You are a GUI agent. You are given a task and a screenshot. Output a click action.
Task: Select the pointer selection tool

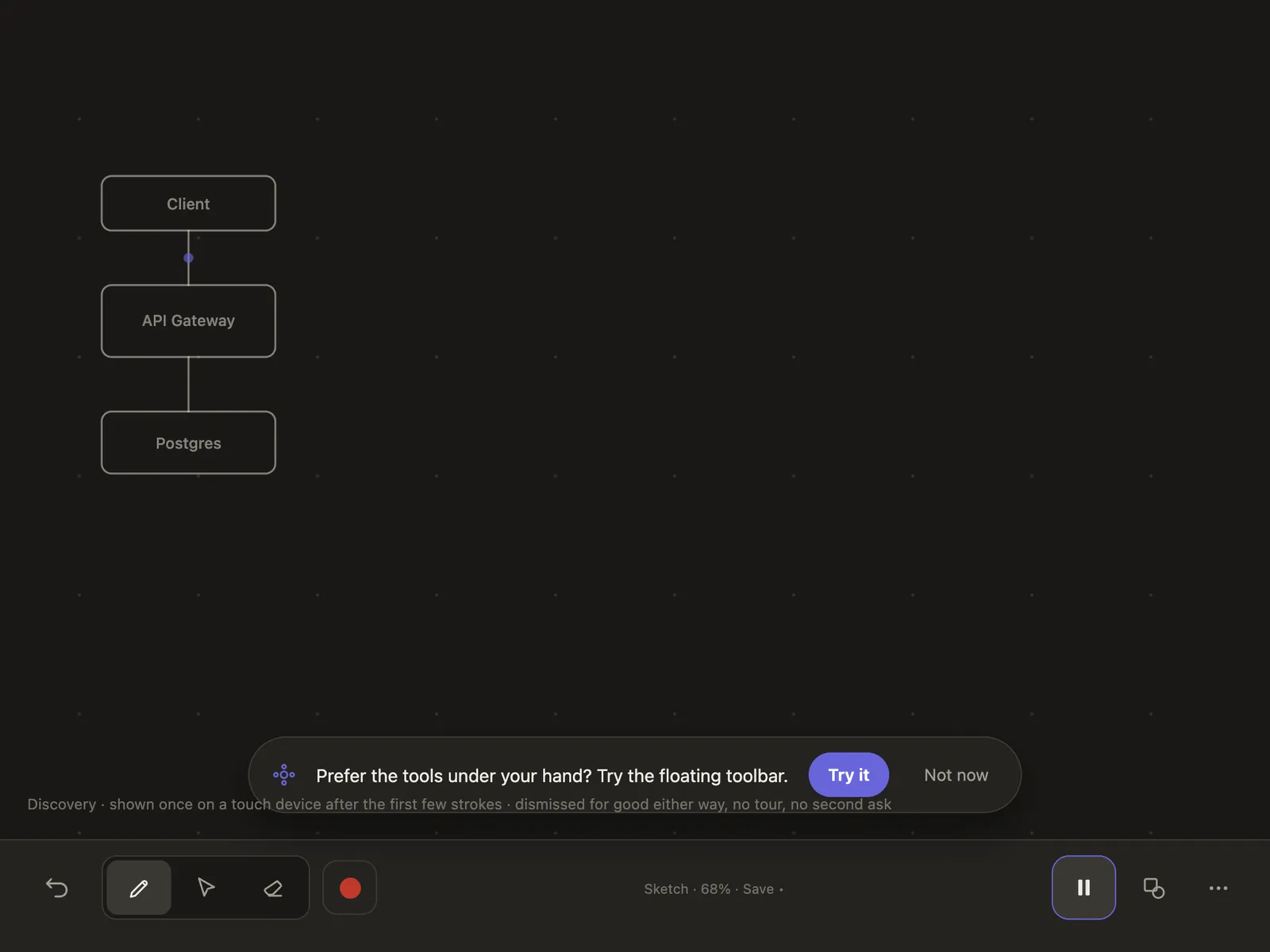206,888
